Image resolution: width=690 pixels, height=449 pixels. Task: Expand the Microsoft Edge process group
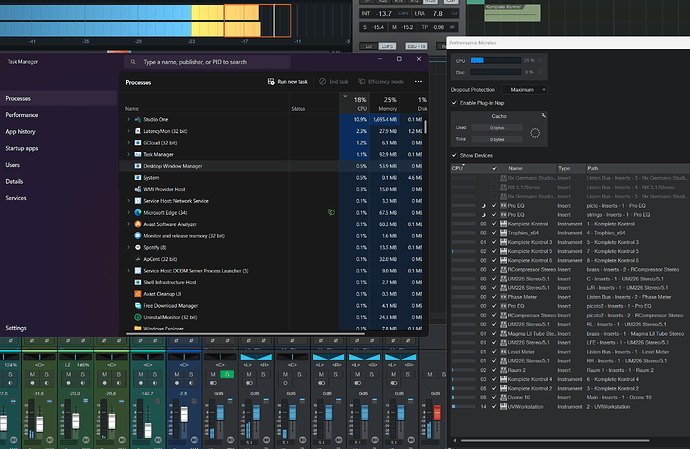pos(127,213)
